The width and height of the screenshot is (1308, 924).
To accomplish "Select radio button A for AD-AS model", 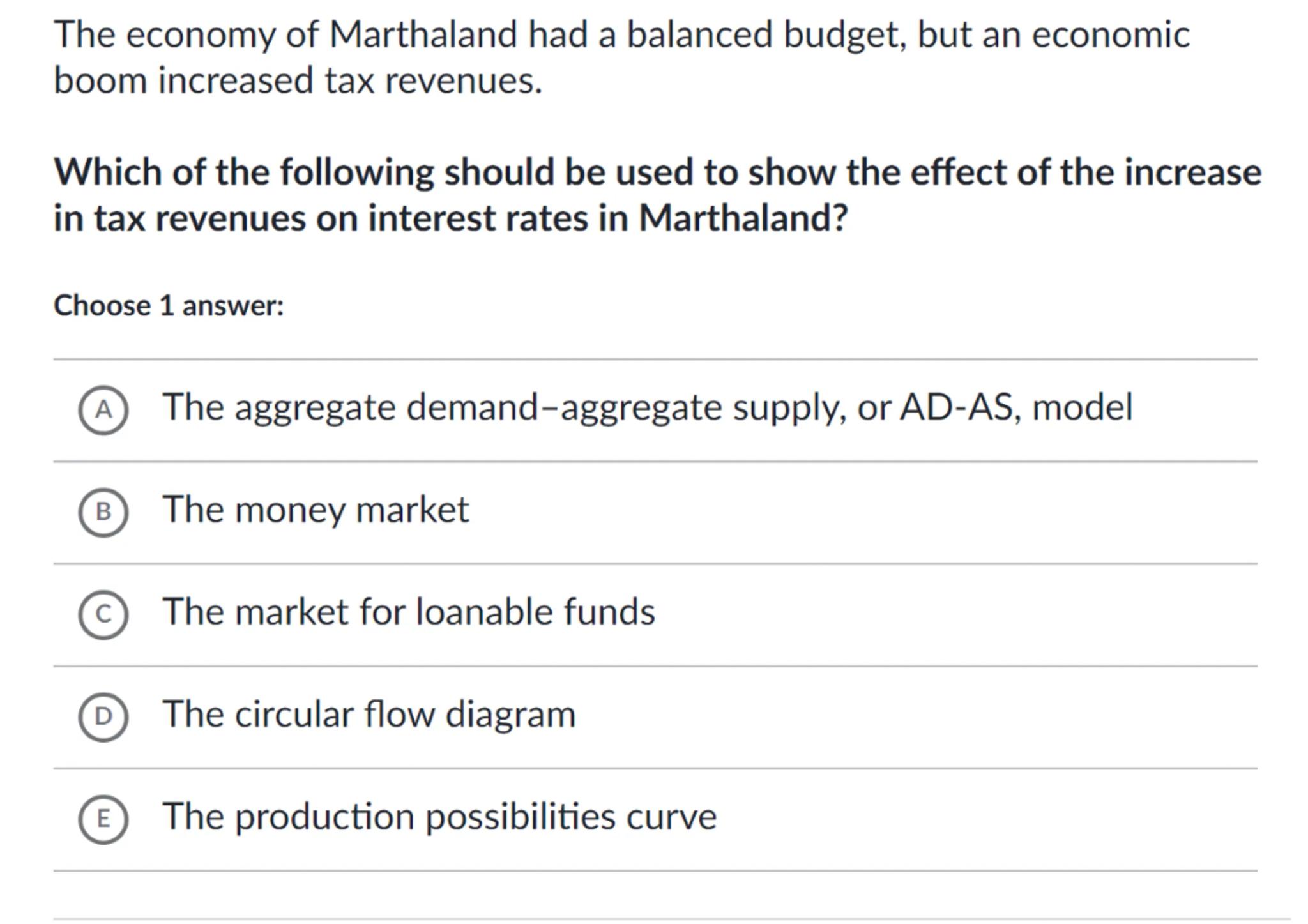I will coord(103,410).
